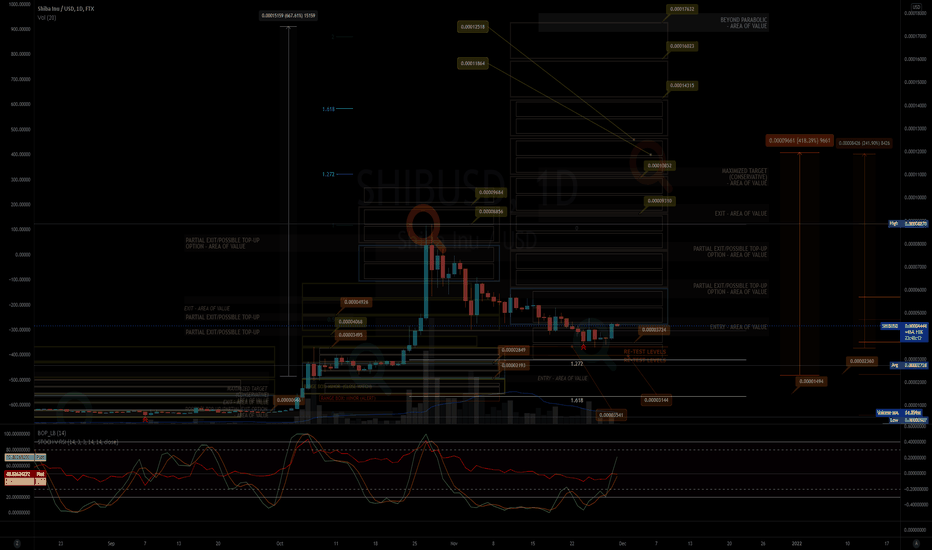Screen dimensions: 932x550
Task: Open the STOCH+RSI indicator legend
Action: coord(78,442)
